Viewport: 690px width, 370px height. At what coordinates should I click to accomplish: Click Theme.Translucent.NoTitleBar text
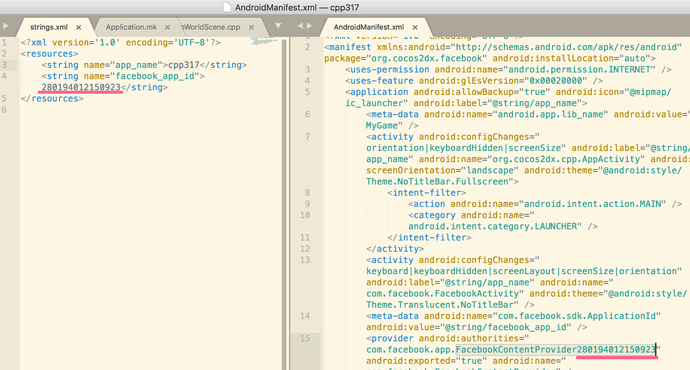point(440,305)
